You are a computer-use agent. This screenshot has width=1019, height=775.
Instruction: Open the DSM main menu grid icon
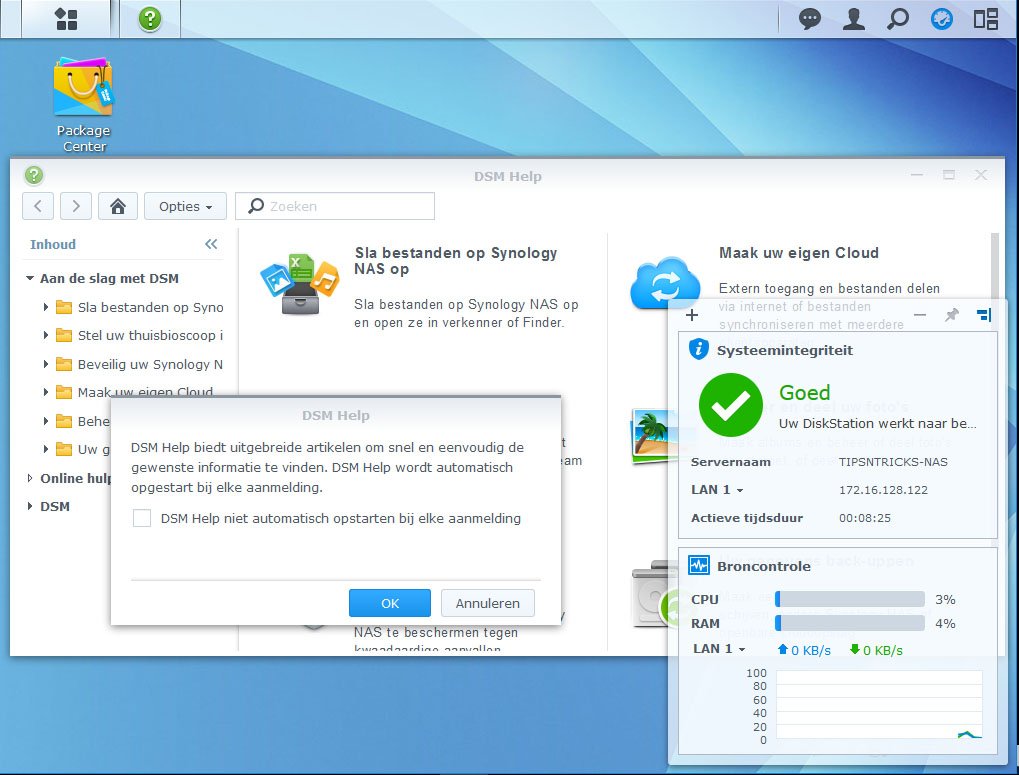point(66,19)
